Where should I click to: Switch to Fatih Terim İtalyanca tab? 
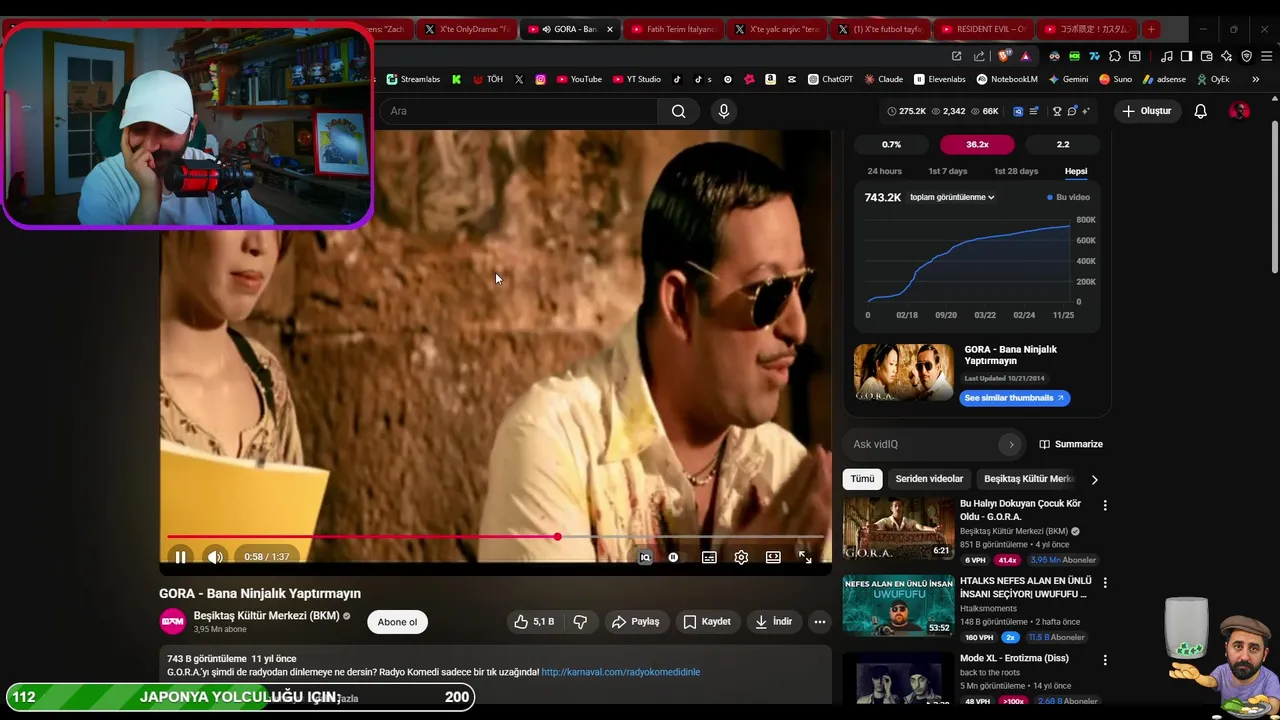[x=672, y=29]
